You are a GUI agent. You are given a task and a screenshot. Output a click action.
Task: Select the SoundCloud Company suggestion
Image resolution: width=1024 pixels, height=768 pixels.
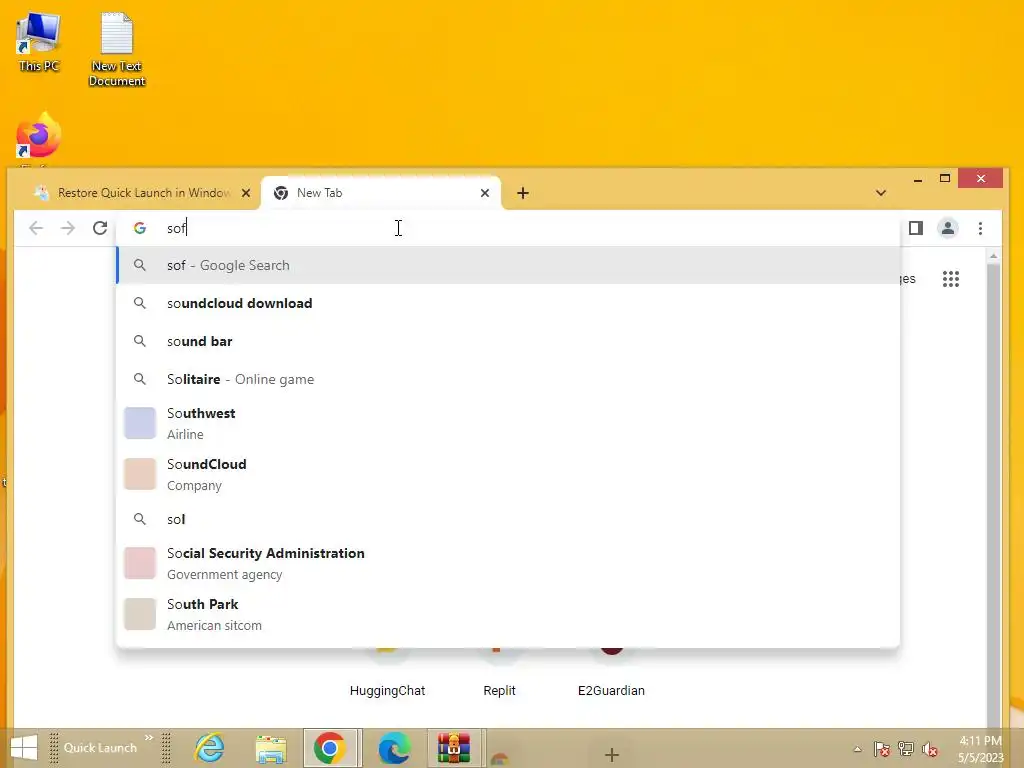click(x=508, y=474)
